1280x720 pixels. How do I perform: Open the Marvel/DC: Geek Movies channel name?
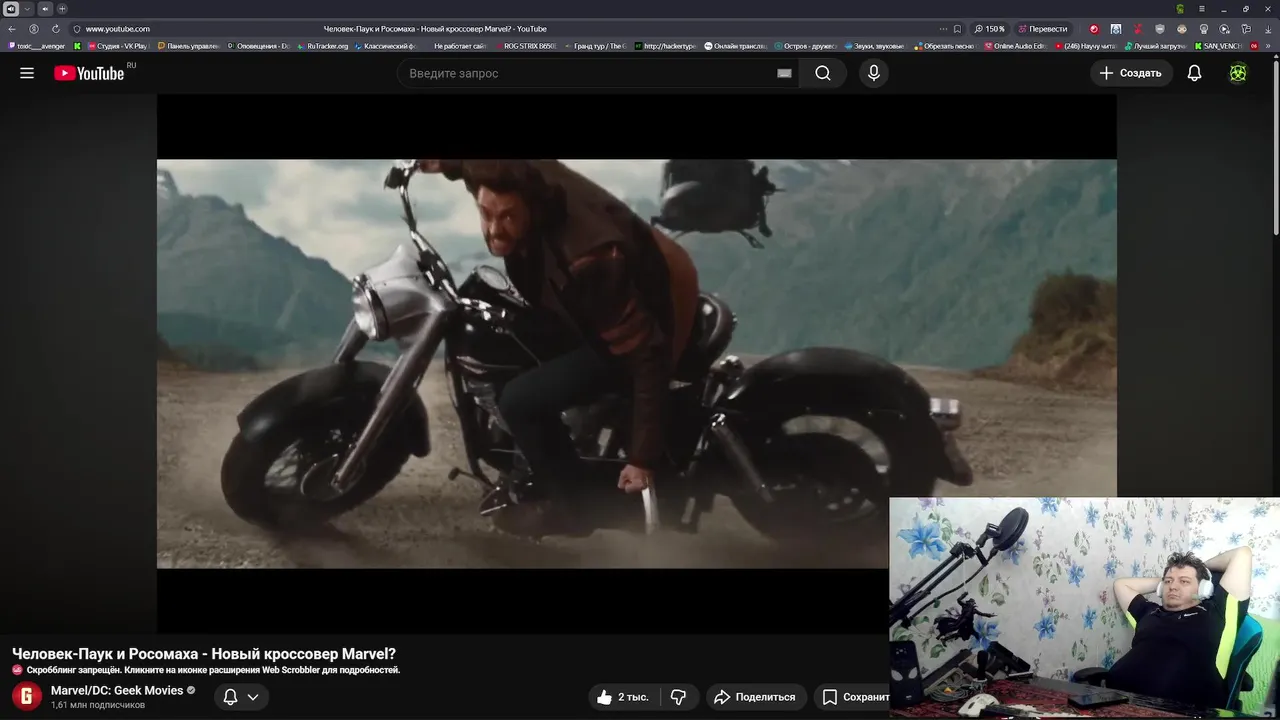point(117,690)
